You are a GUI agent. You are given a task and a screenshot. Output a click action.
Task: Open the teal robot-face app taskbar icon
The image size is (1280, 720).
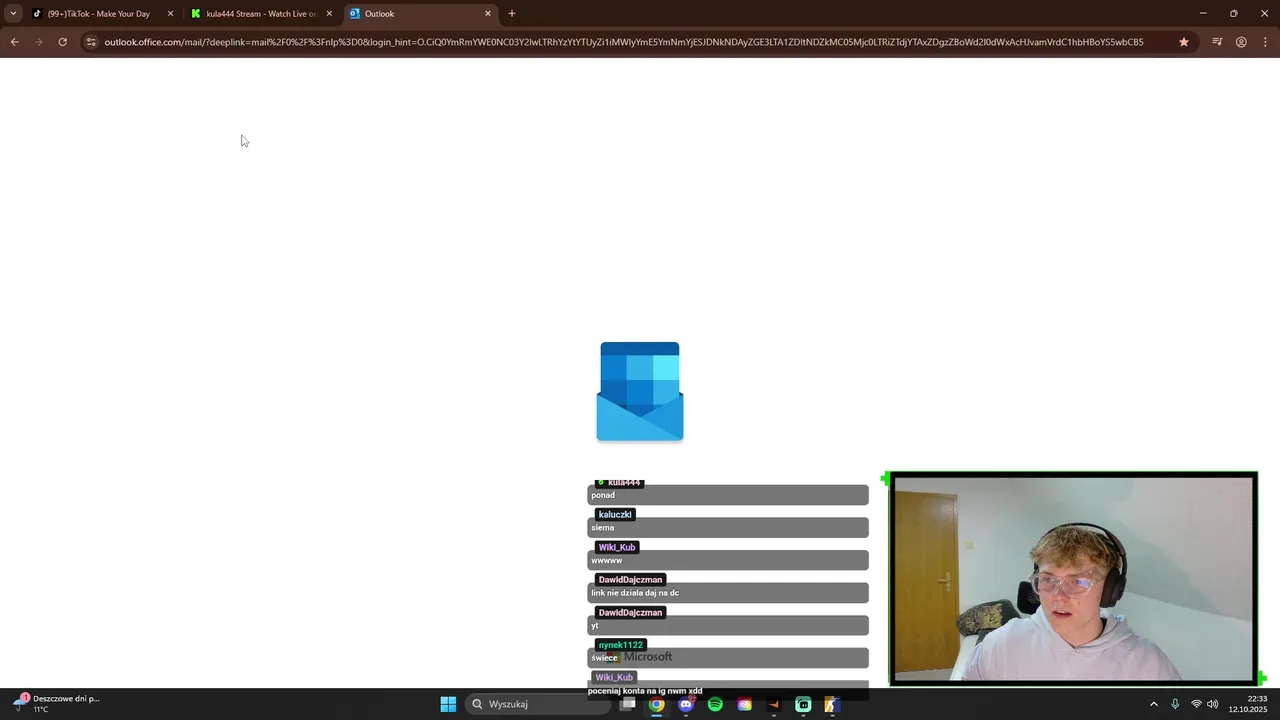tap(803, 704)
